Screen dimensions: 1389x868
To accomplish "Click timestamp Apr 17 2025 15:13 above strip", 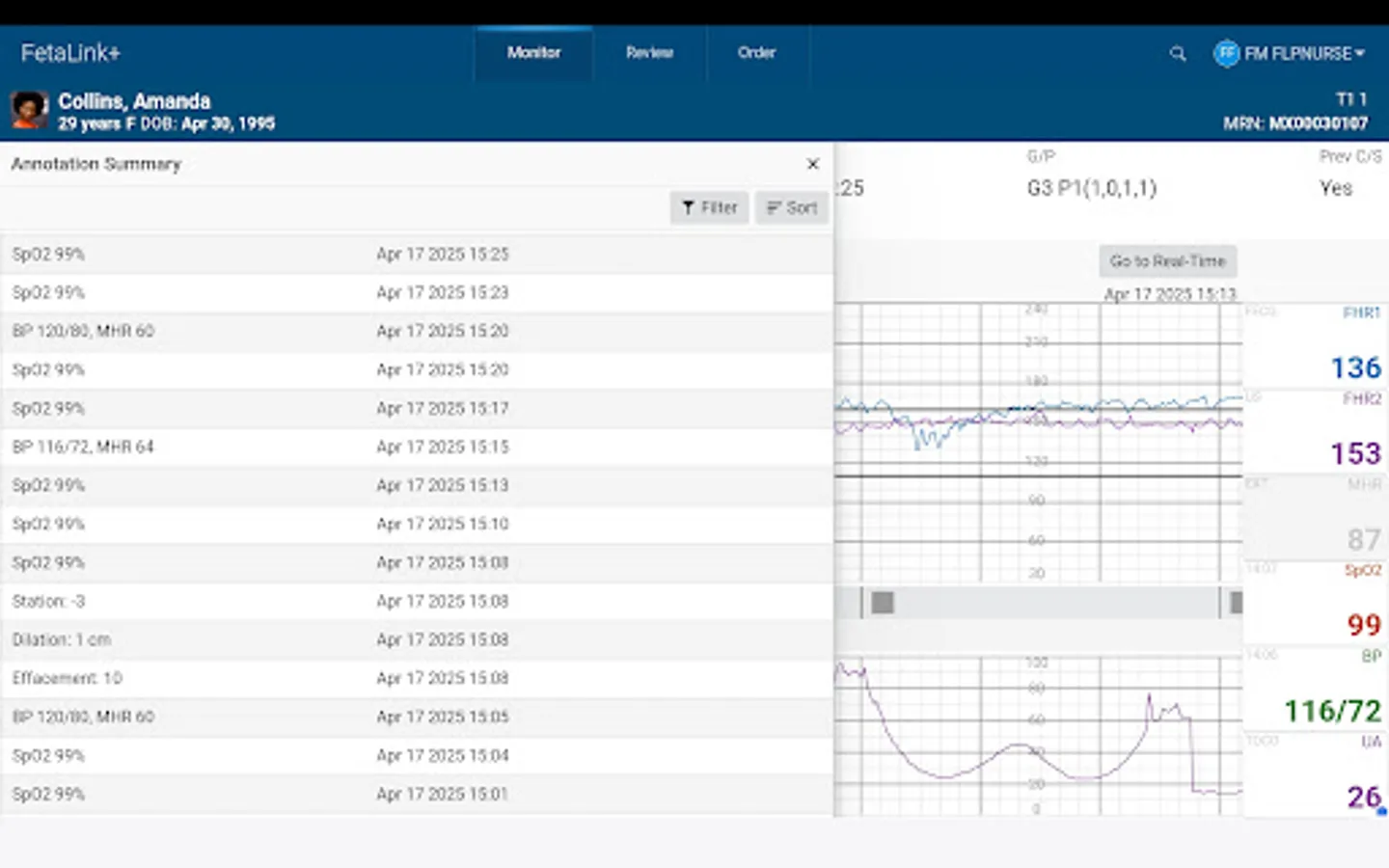I will coord(1170,294).
